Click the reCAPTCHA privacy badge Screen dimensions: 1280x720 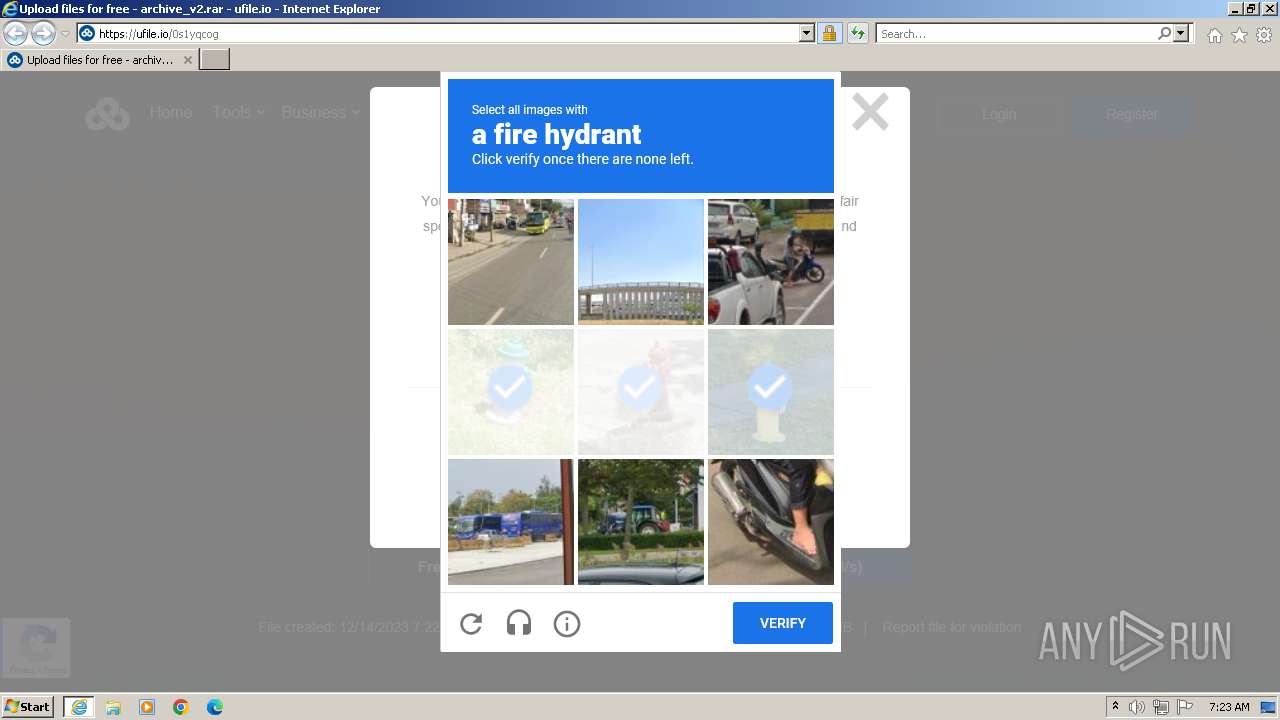[x=37, y=648]
